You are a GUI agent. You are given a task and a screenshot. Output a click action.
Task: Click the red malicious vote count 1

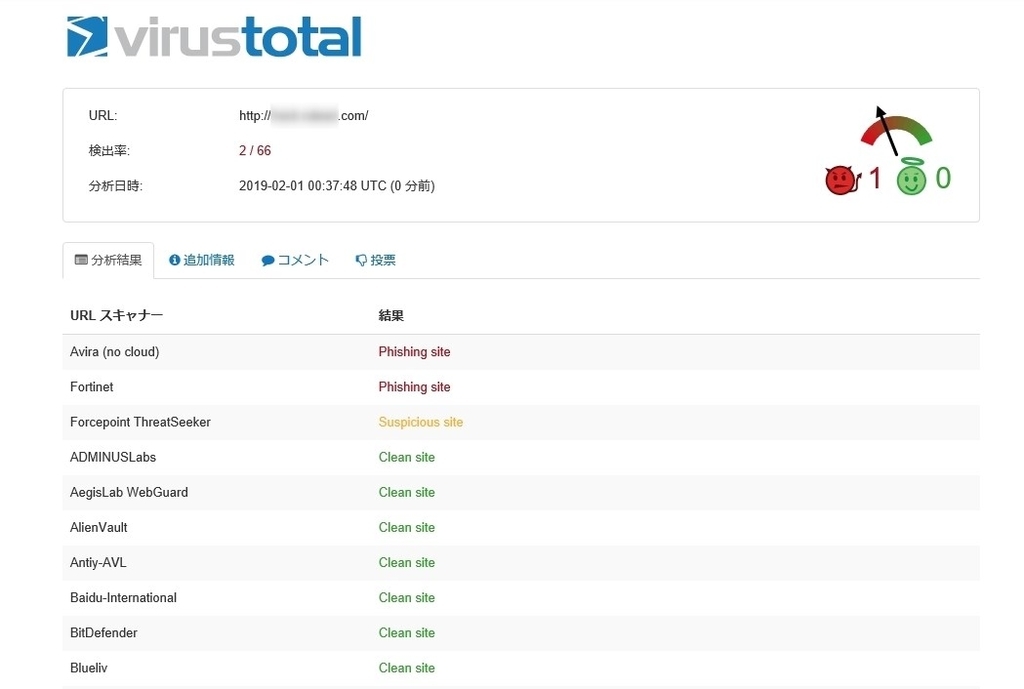876,178
